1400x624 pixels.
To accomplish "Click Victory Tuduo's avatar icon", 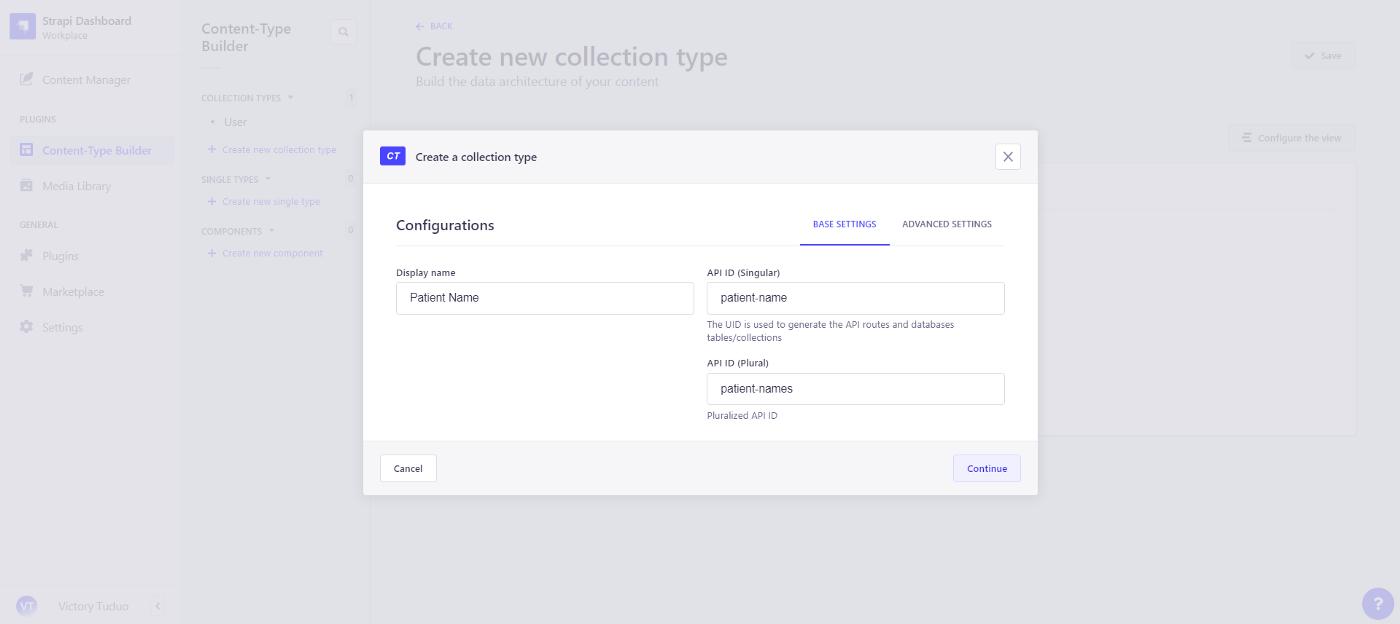I will tap(27, 606).
